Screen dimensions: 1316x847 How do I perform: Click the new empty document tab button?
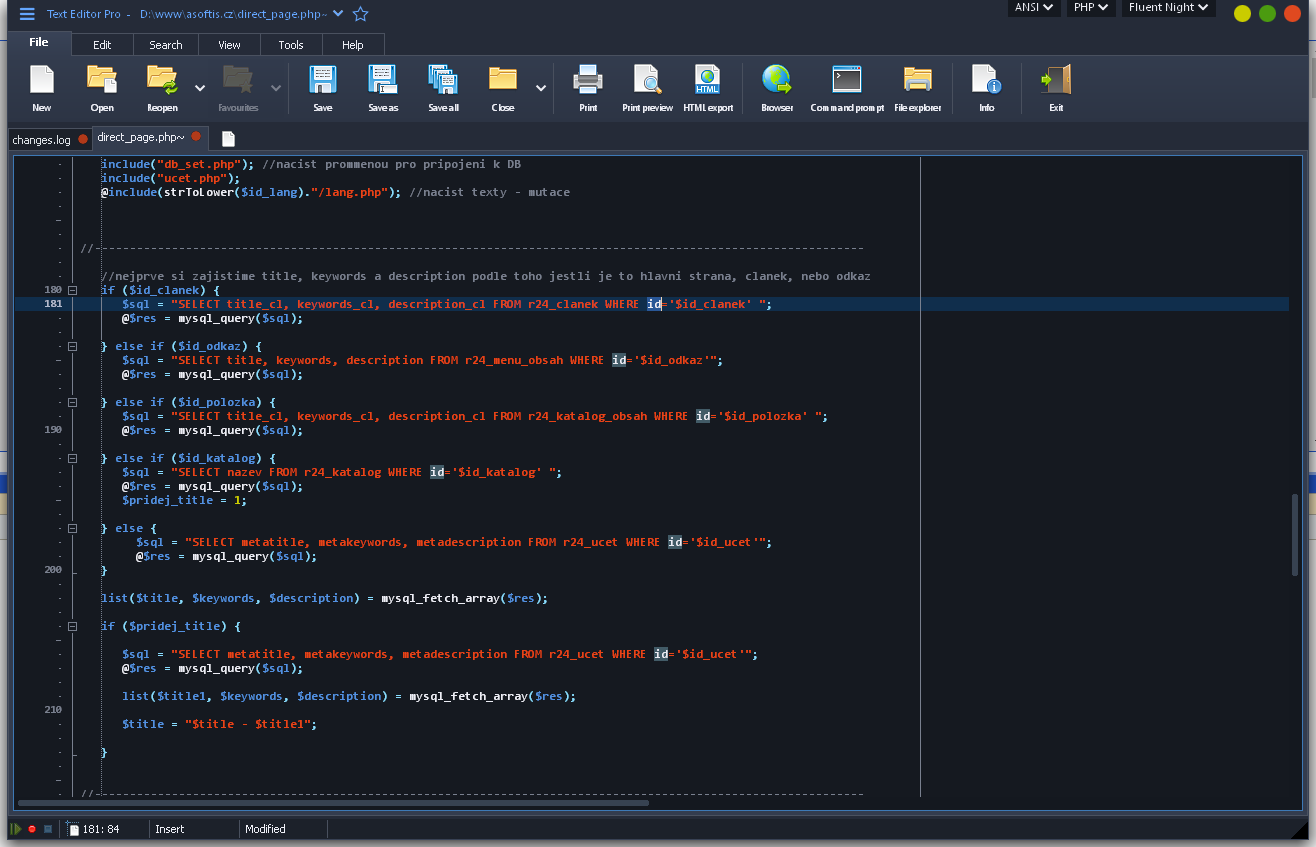(228, 139)
